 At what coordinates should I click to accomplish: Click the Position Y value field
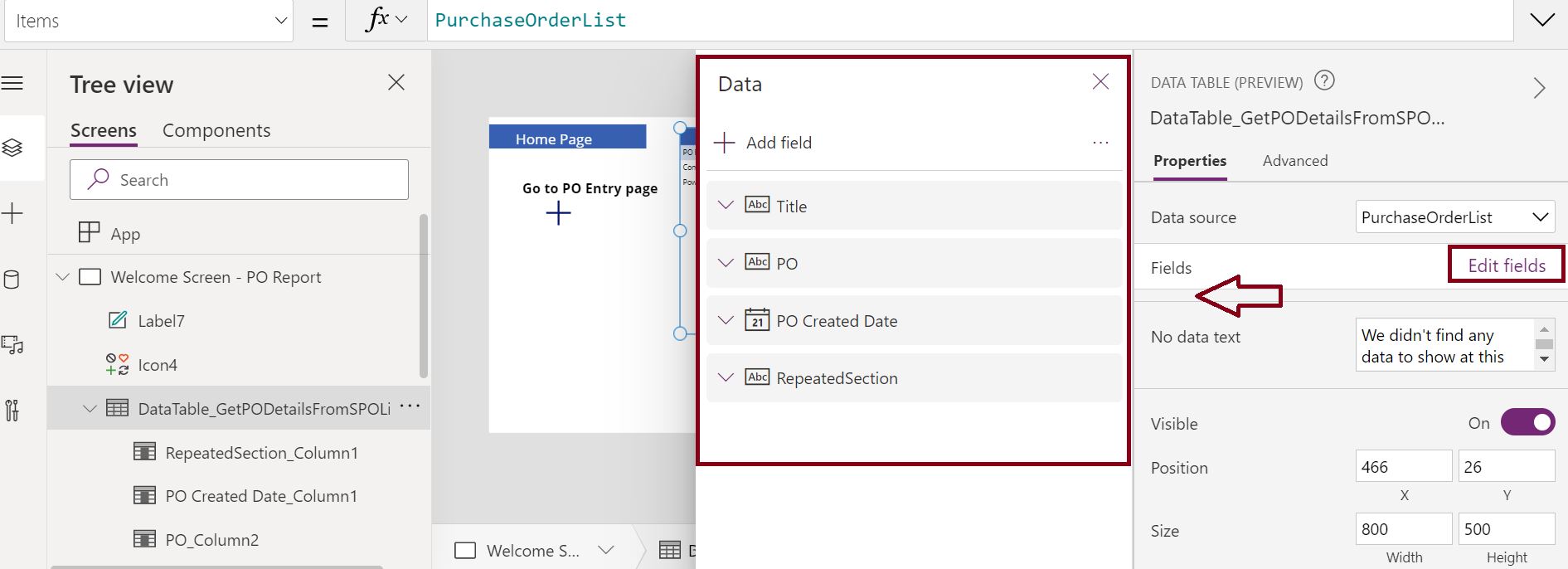pyautogui.click(x=1507, y=466)
